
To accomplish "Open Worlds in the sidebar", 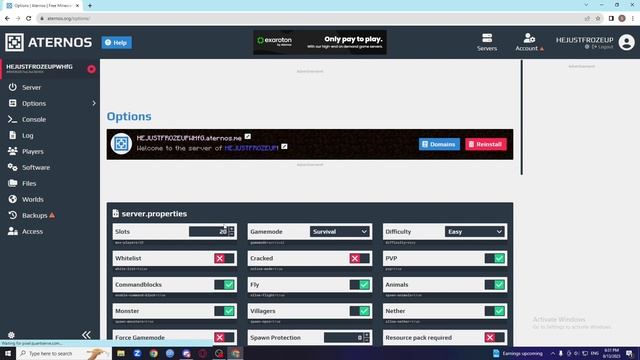I will pyautogui.click(x=32, y=199).
